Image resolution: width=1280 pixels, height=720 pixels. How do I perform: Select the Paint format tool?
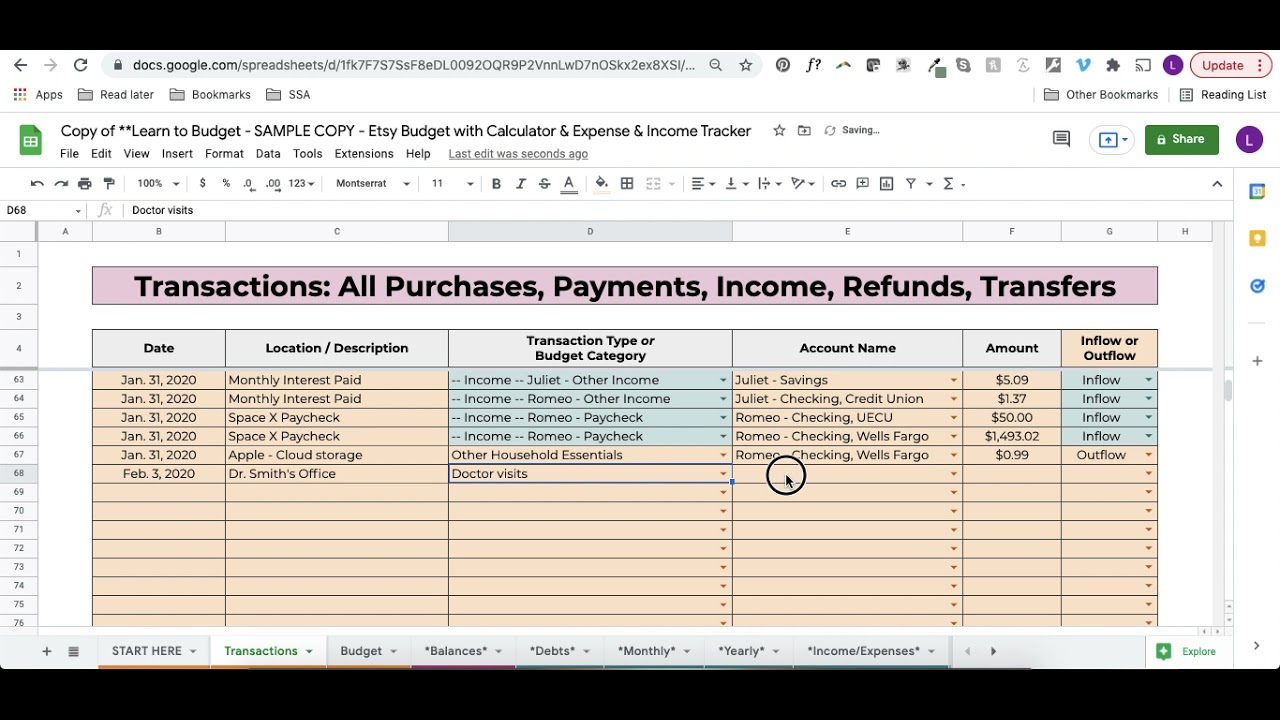(109, 184)
